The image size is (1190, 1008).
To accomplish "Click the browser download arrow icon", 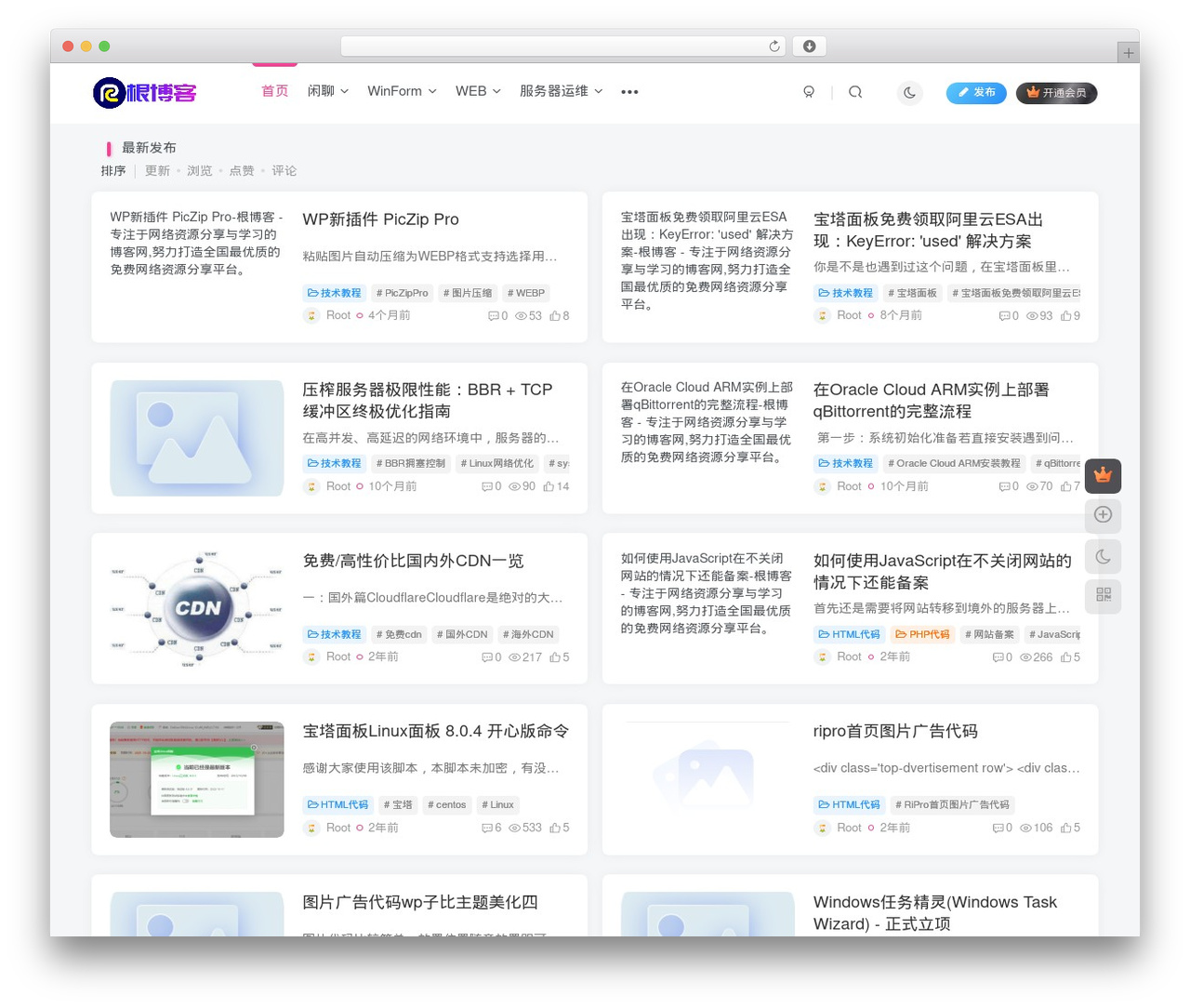I will point(809,46).
